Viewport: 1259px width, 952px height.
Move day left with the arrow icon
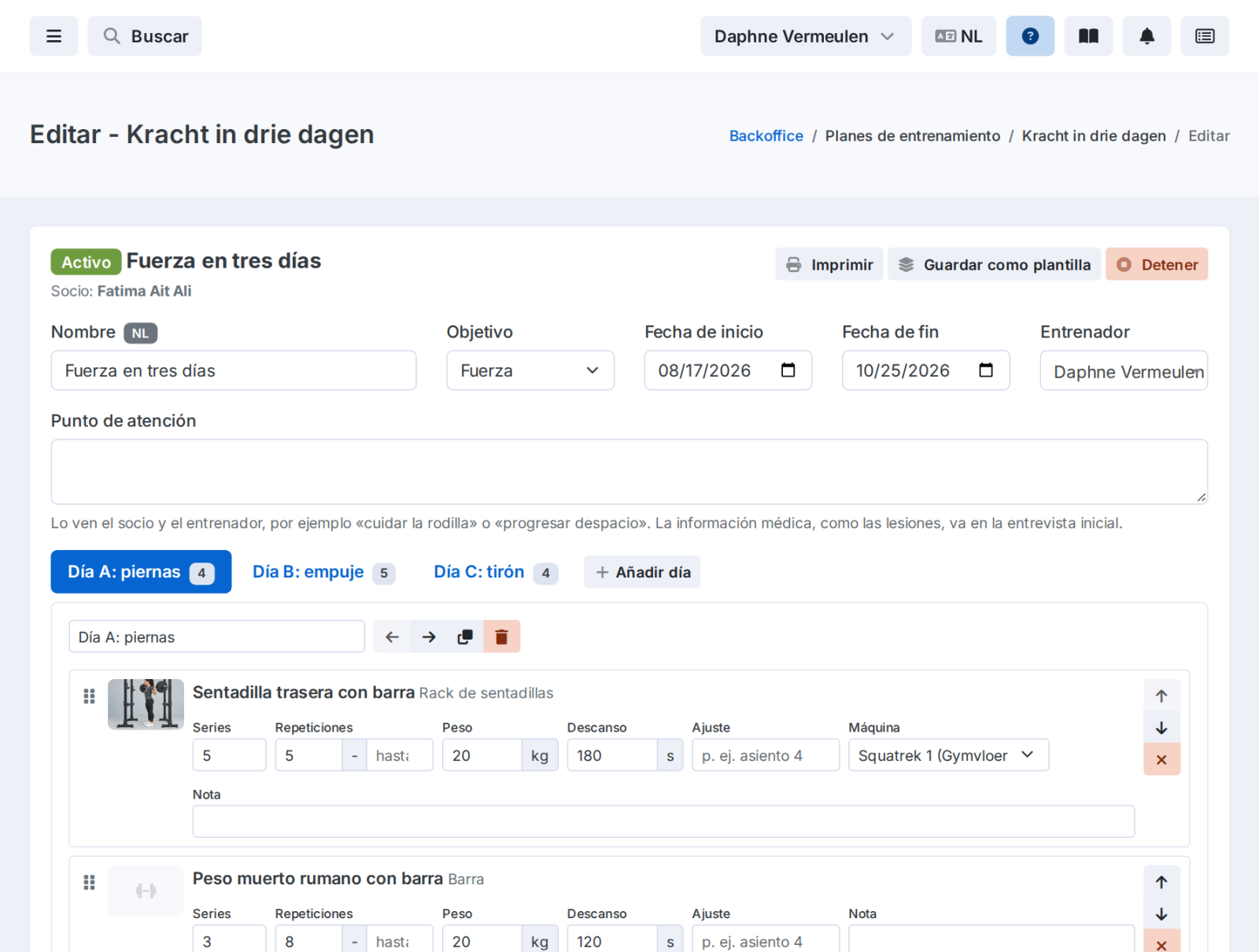click(x=392, y=637)
